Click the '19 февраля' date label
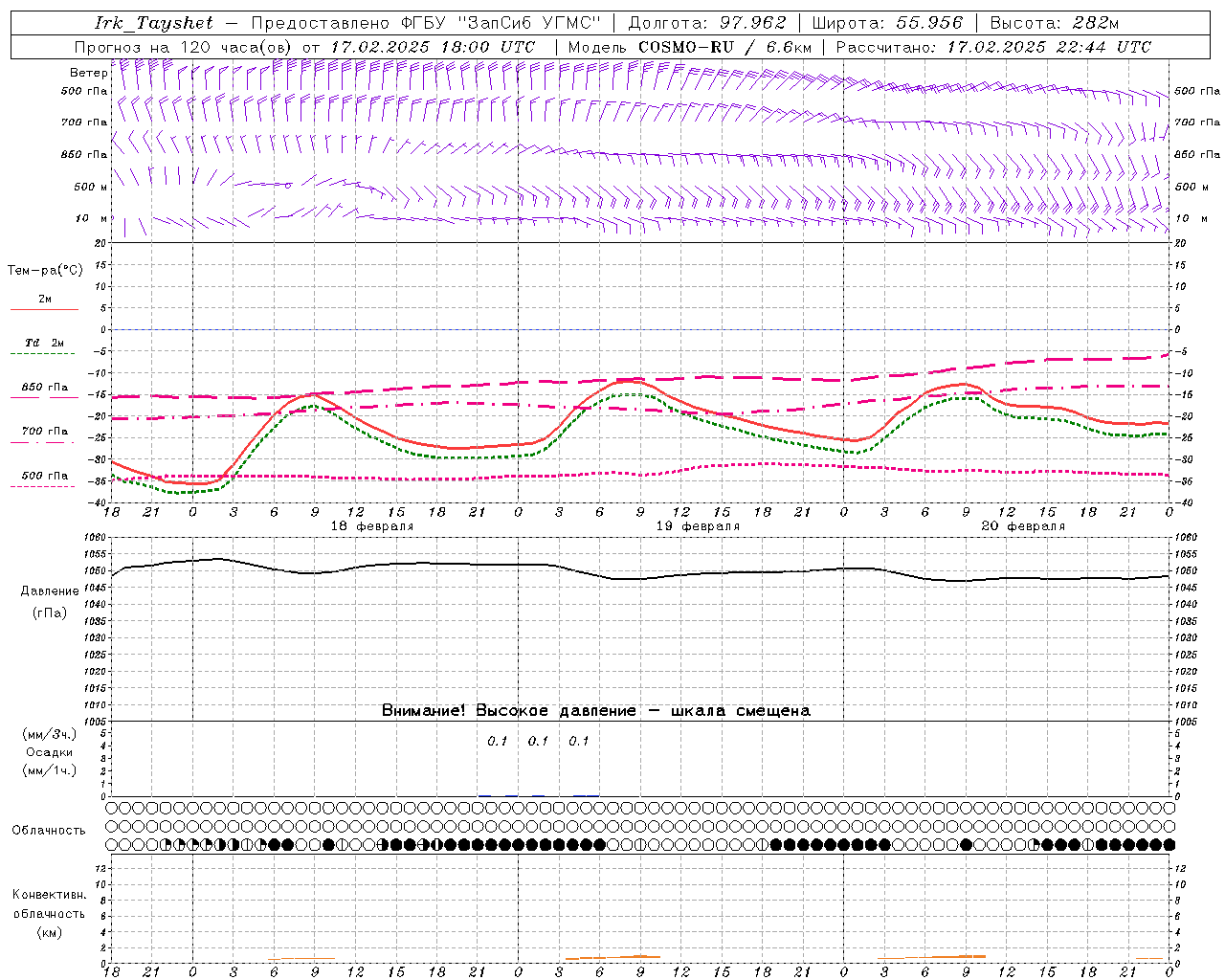This screenshot has height=980, width=1225. 698,526
